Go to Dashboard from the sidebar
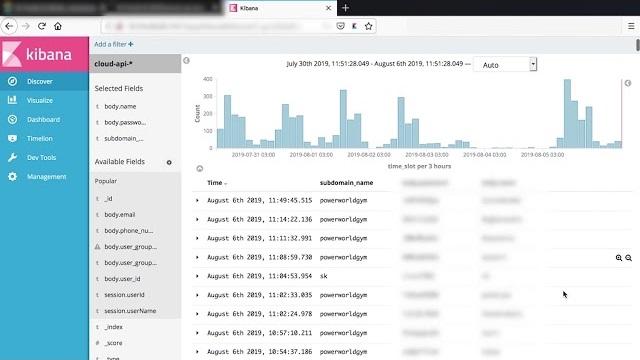 click(44, 119)
